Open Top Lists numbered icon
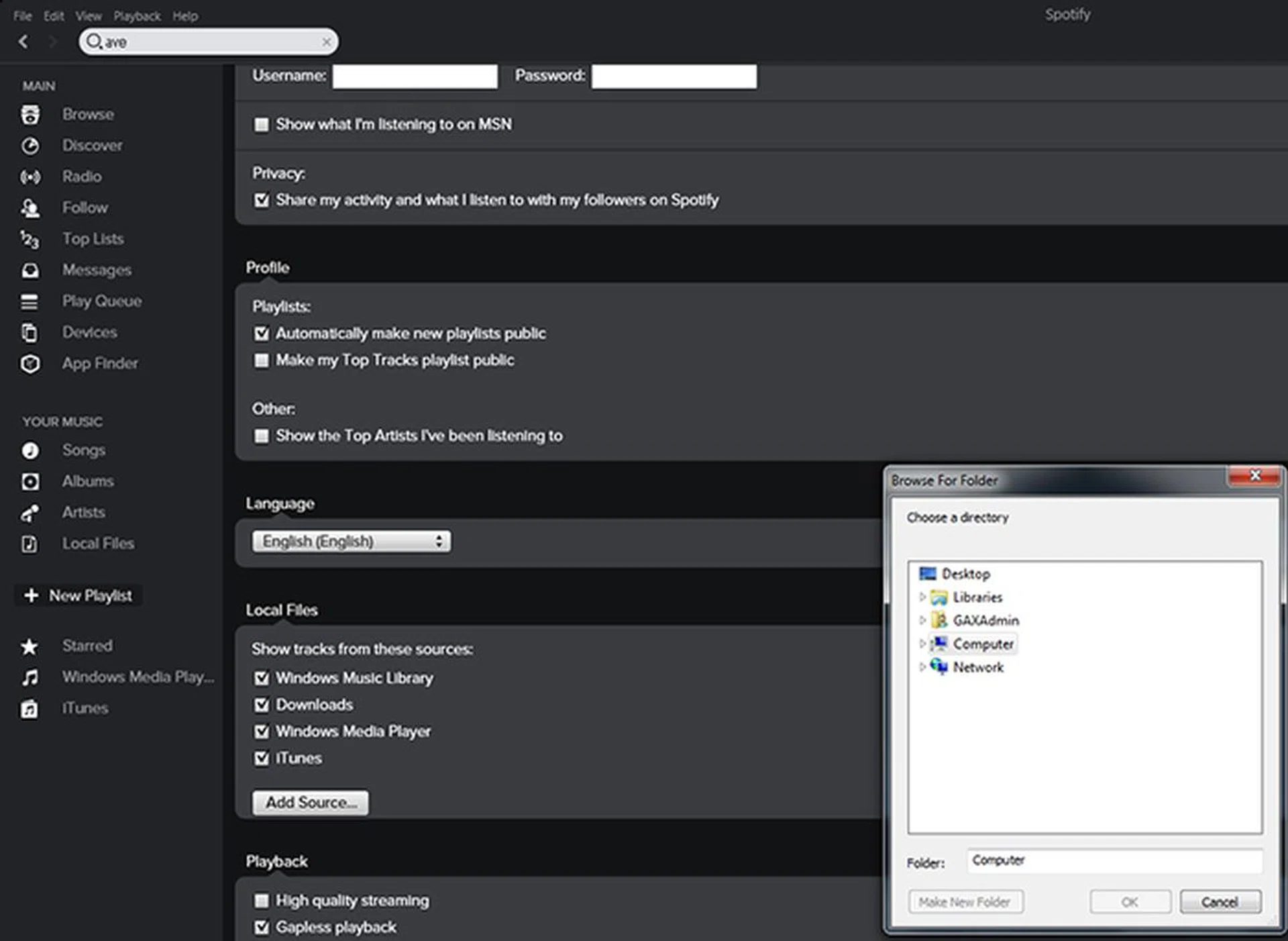The image size is (1288, 941). (30, 240)
